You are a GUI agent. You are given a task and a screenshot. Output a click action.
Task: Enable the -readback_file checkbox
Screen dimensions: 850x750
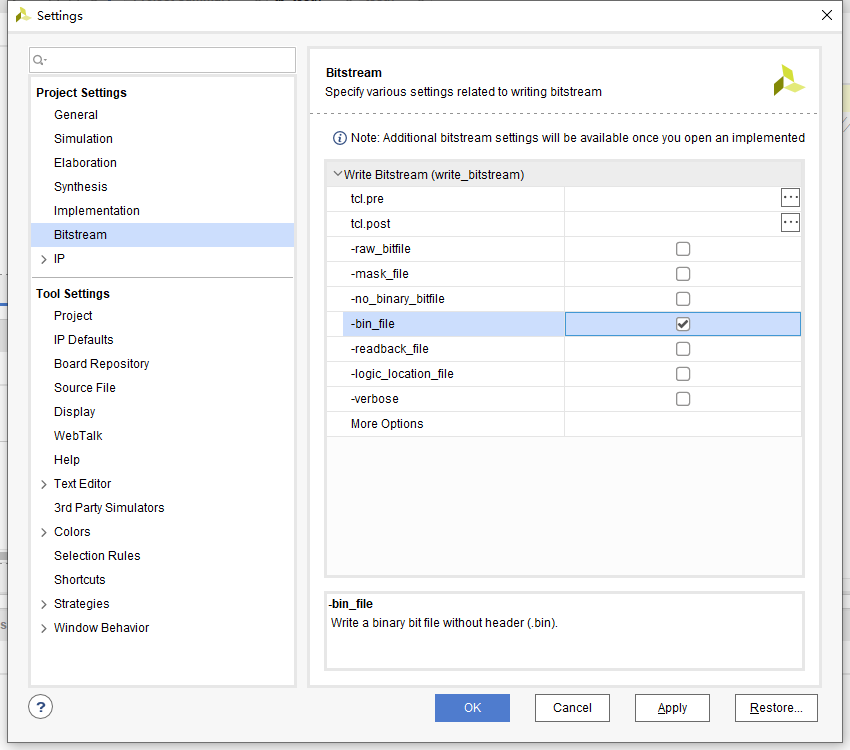(x=683, y=348)
